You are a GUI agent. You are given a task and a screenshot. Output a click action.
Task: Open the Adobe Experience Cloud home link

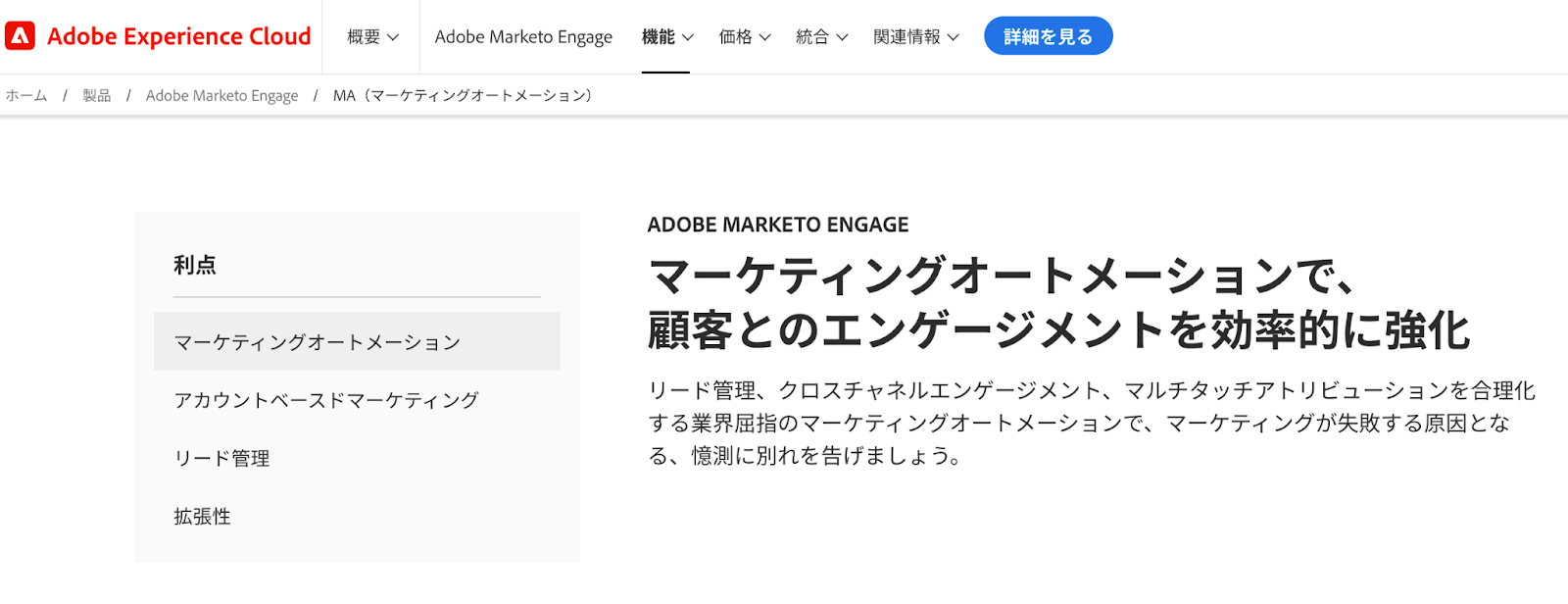pos(158,36)
